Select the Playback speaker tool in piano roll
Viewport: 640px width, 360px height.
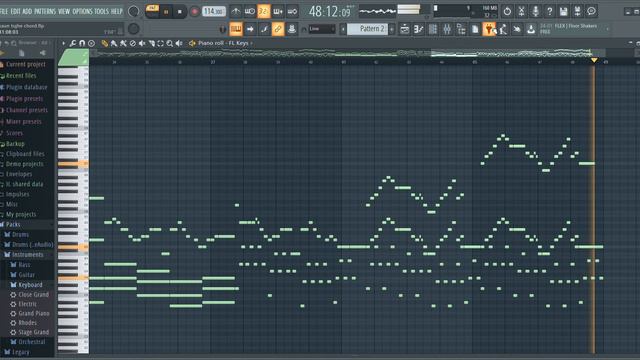(x=179, y=43)
